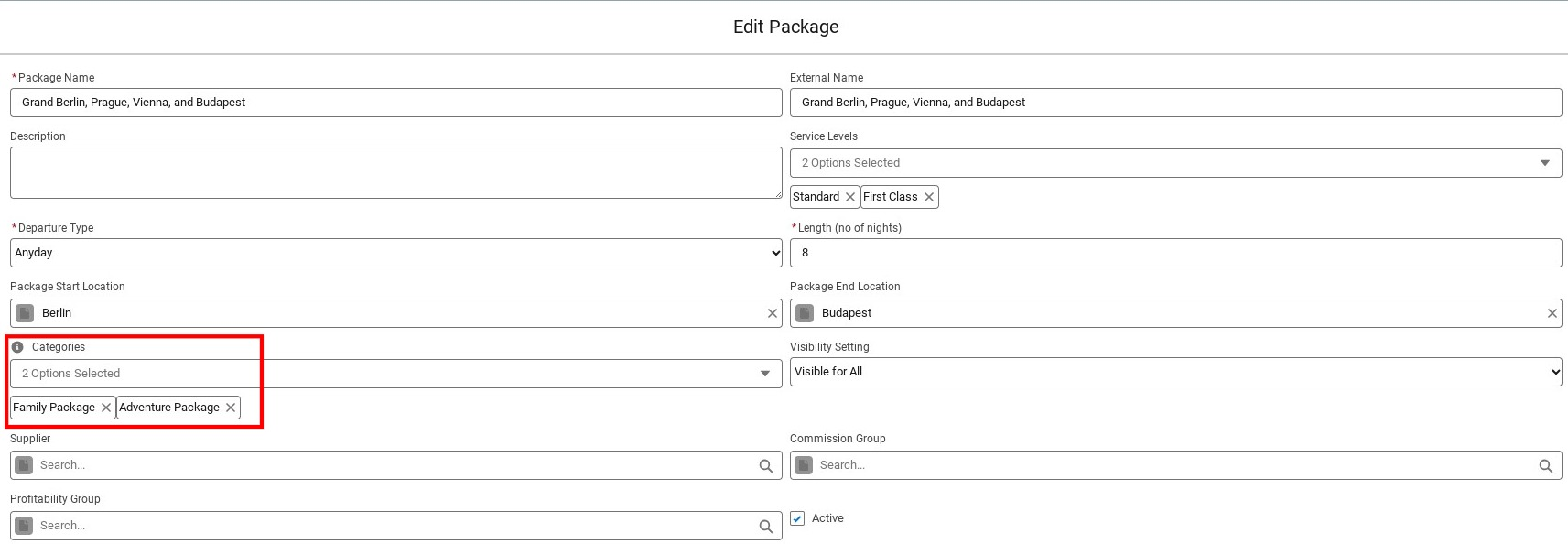Remove the Adventure Package category tag
Viewport: 1568px width, 544px height.
[x=231, y=408]
